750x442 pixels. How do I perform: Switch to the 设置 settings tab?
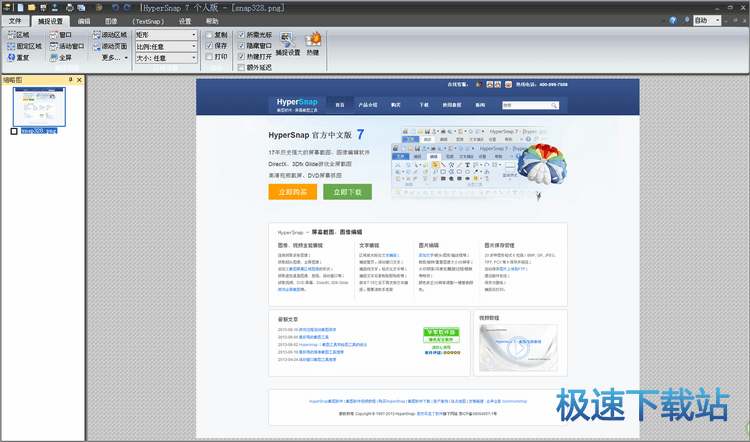pos(185,21)
